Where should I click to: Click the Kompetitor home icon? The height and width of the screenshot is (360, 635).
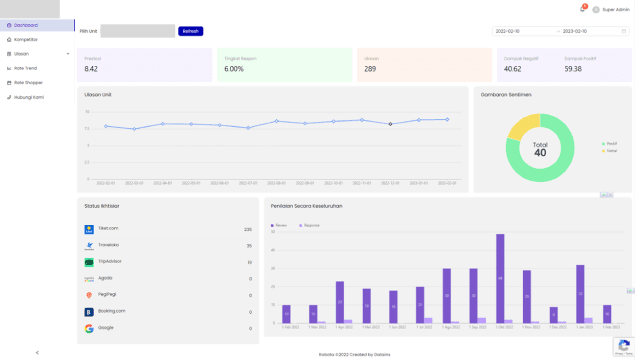(9, 40)
